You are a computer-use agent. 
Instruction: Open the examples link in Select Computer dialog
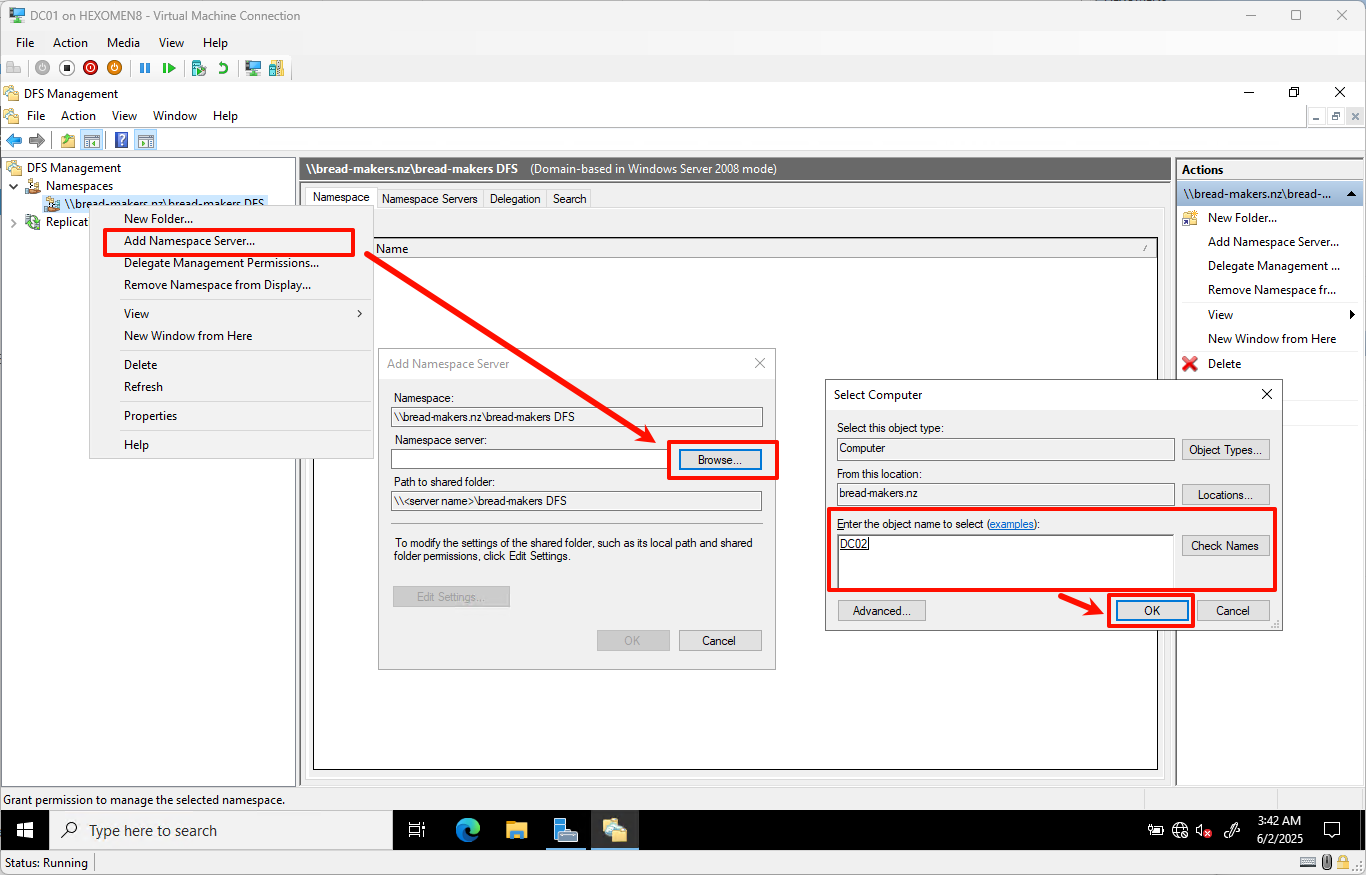[1011, 523]
